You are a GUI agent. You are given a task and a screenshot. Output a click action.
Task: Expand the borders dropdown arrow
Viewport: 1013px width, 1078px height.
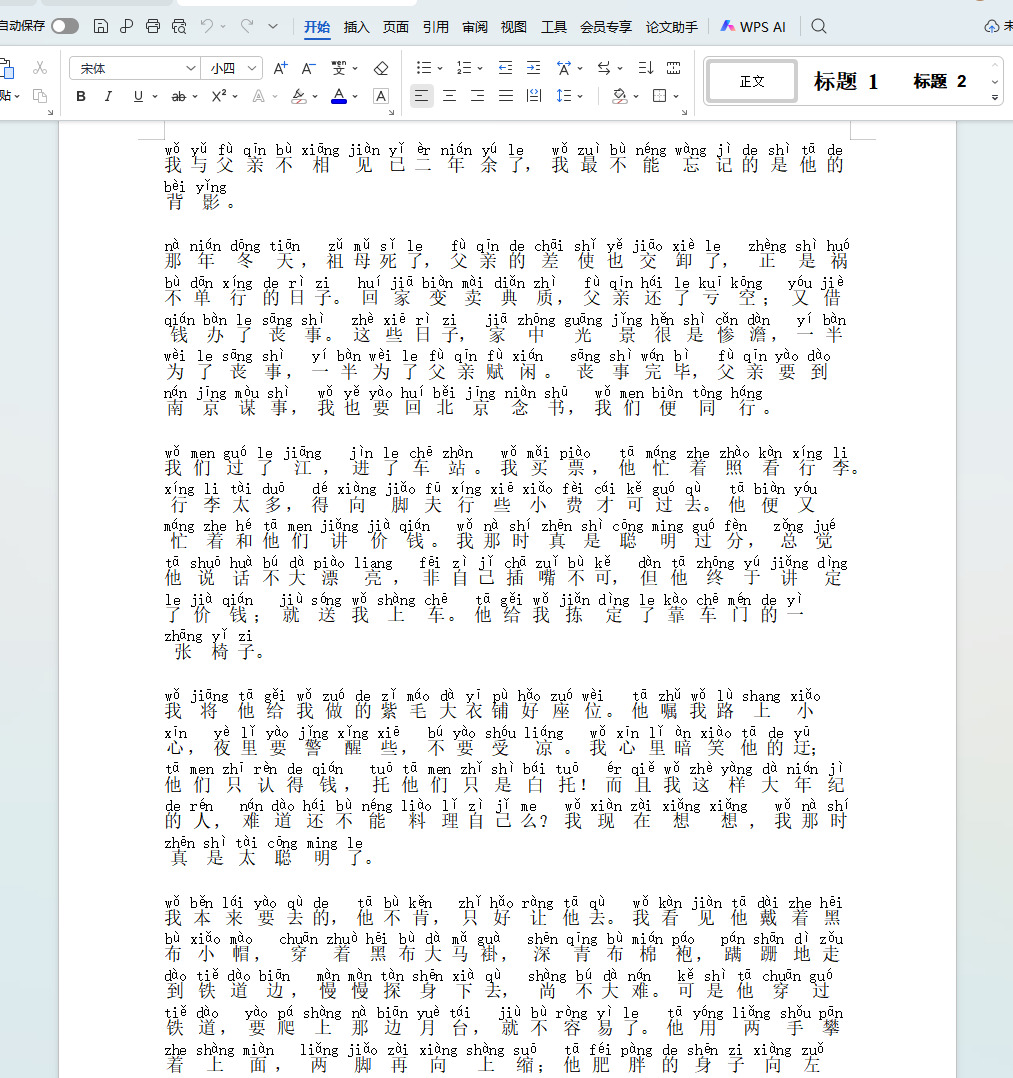pos(676,97)
